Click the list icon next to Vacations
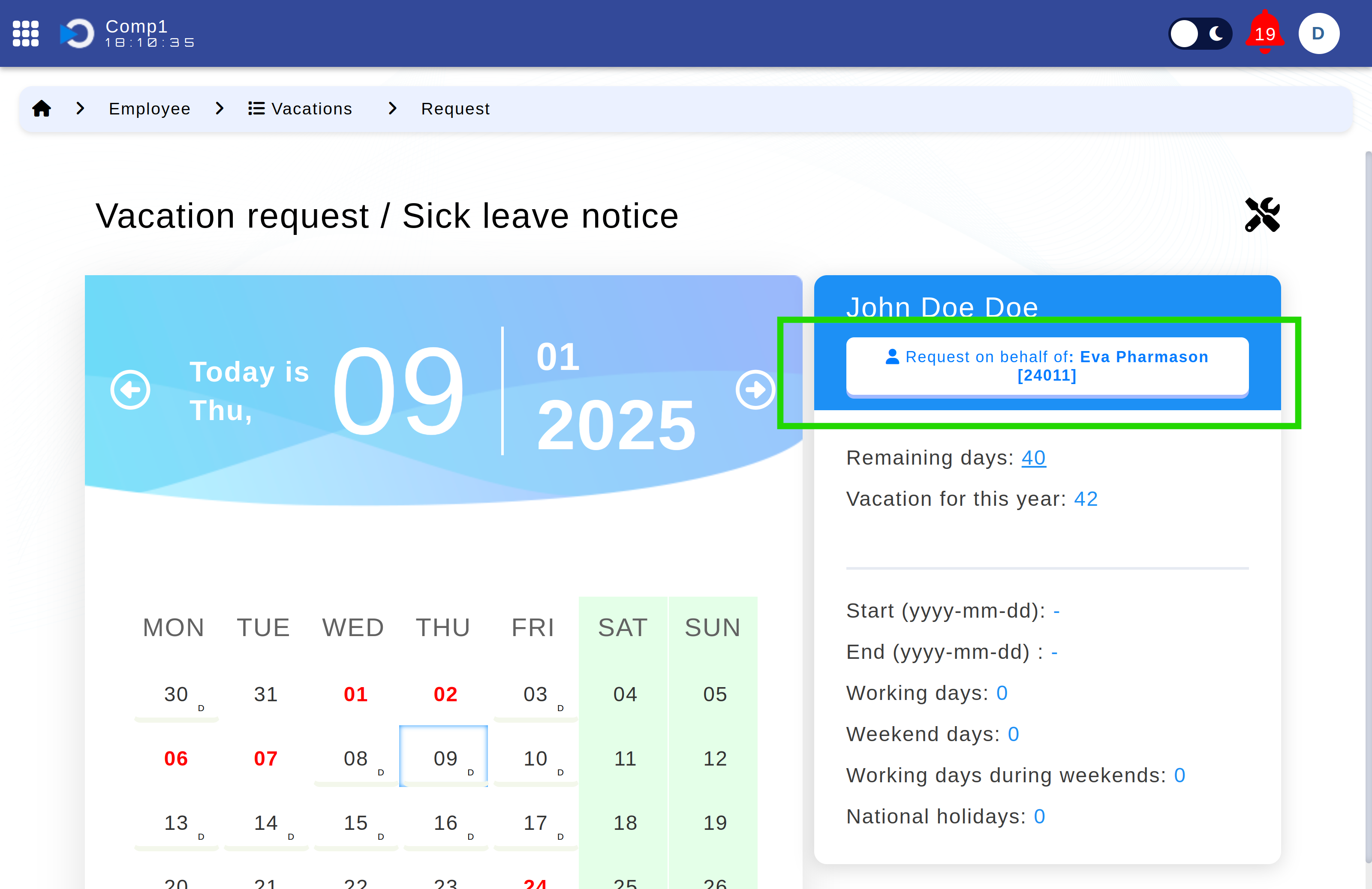 coord(256,108)
